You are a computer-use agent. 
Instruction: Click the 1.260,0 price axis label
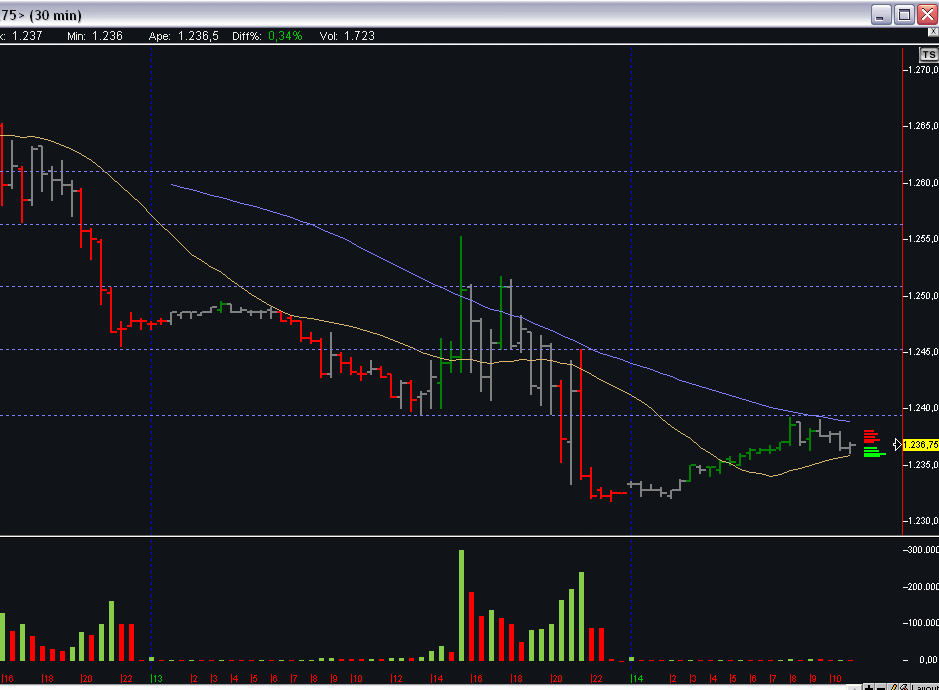pyautogui.click(x=922, y=183)
